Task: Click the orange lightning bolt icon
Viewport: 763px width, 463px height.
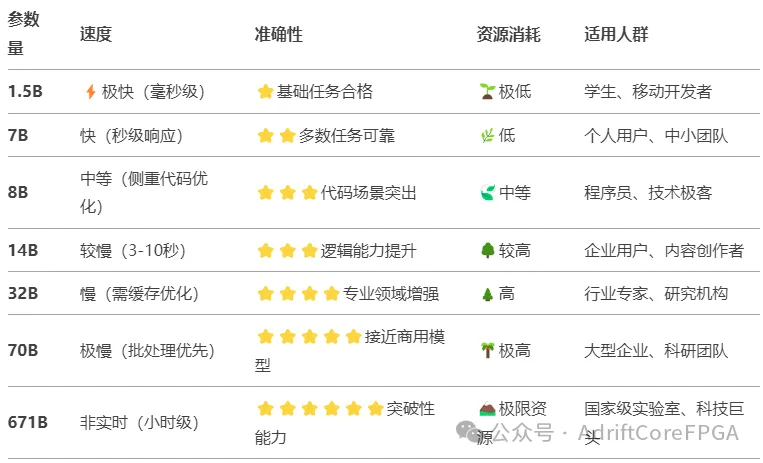Action: click(x=91, y=92)
